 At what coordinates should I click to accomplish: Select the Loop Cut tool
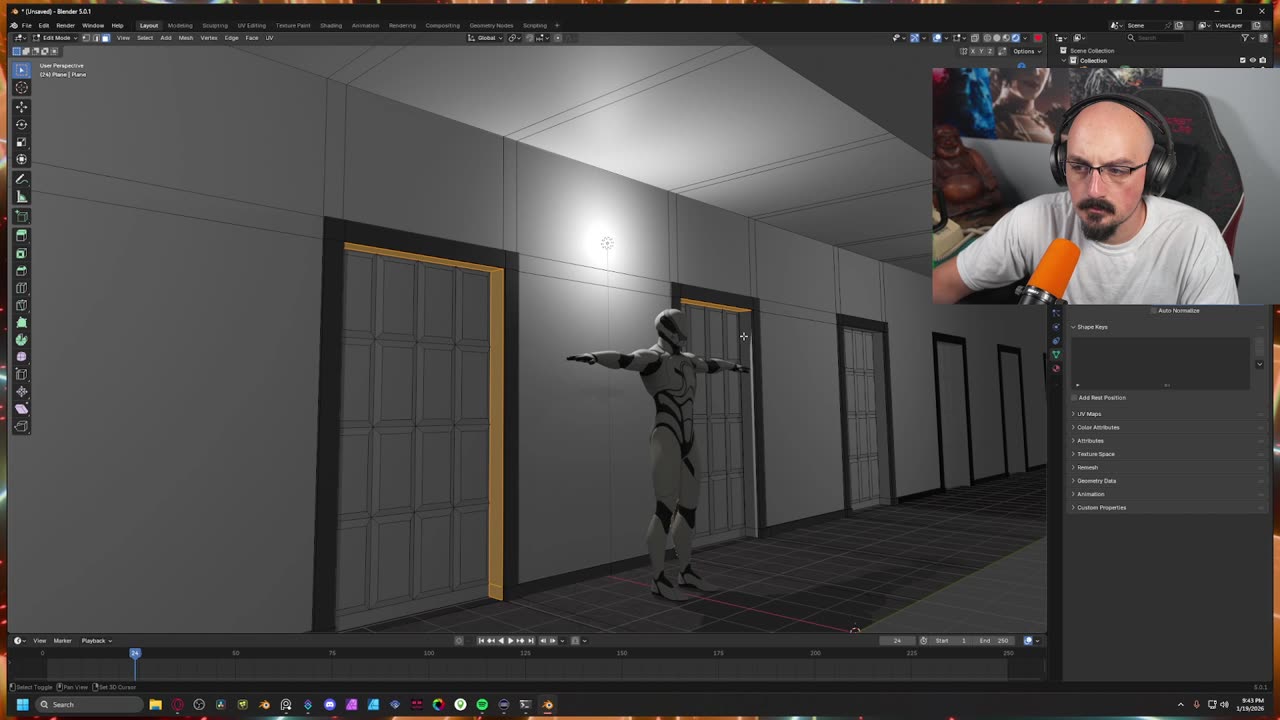click(21, 288)
